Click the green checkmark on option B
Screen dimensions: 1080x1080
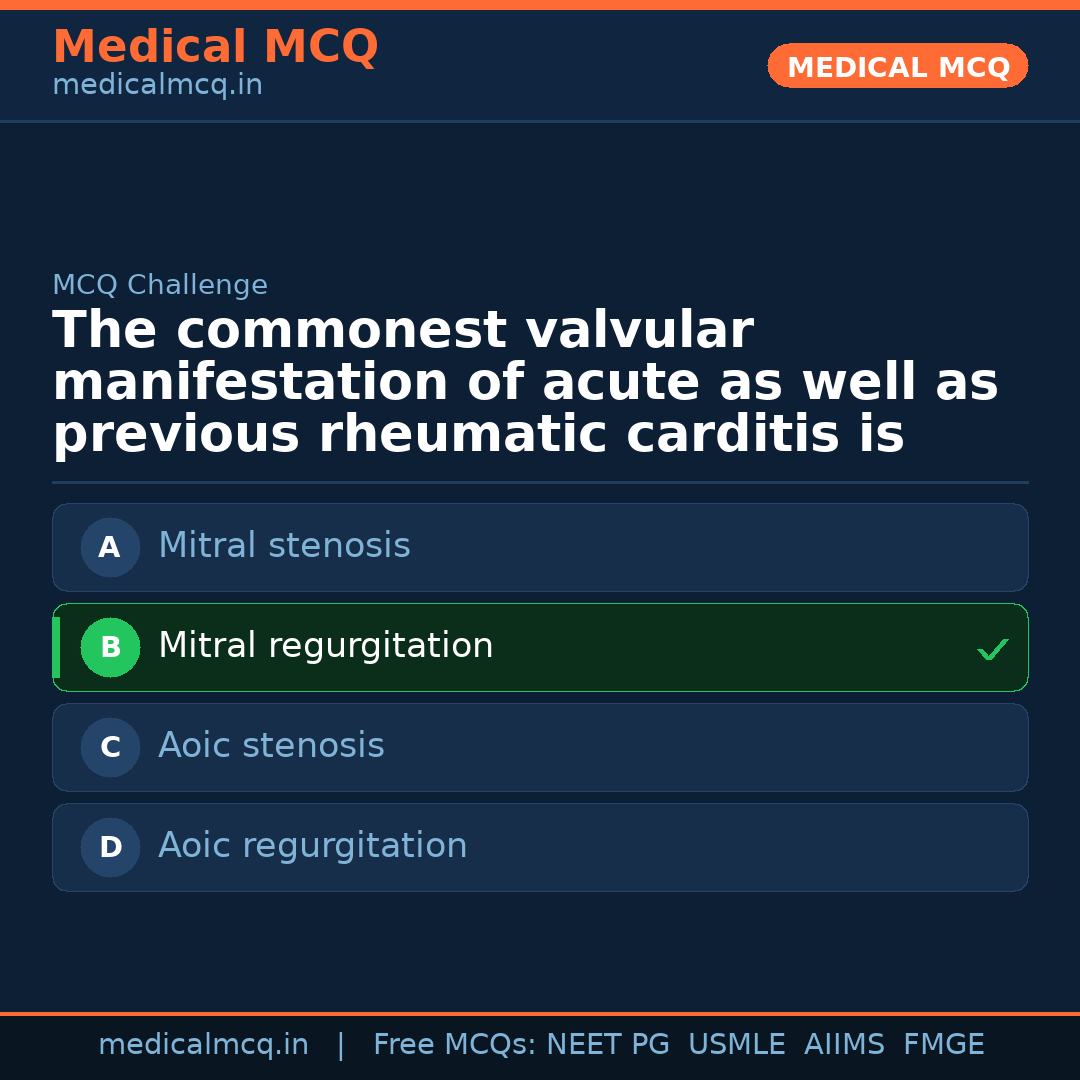tap(992, 650)
